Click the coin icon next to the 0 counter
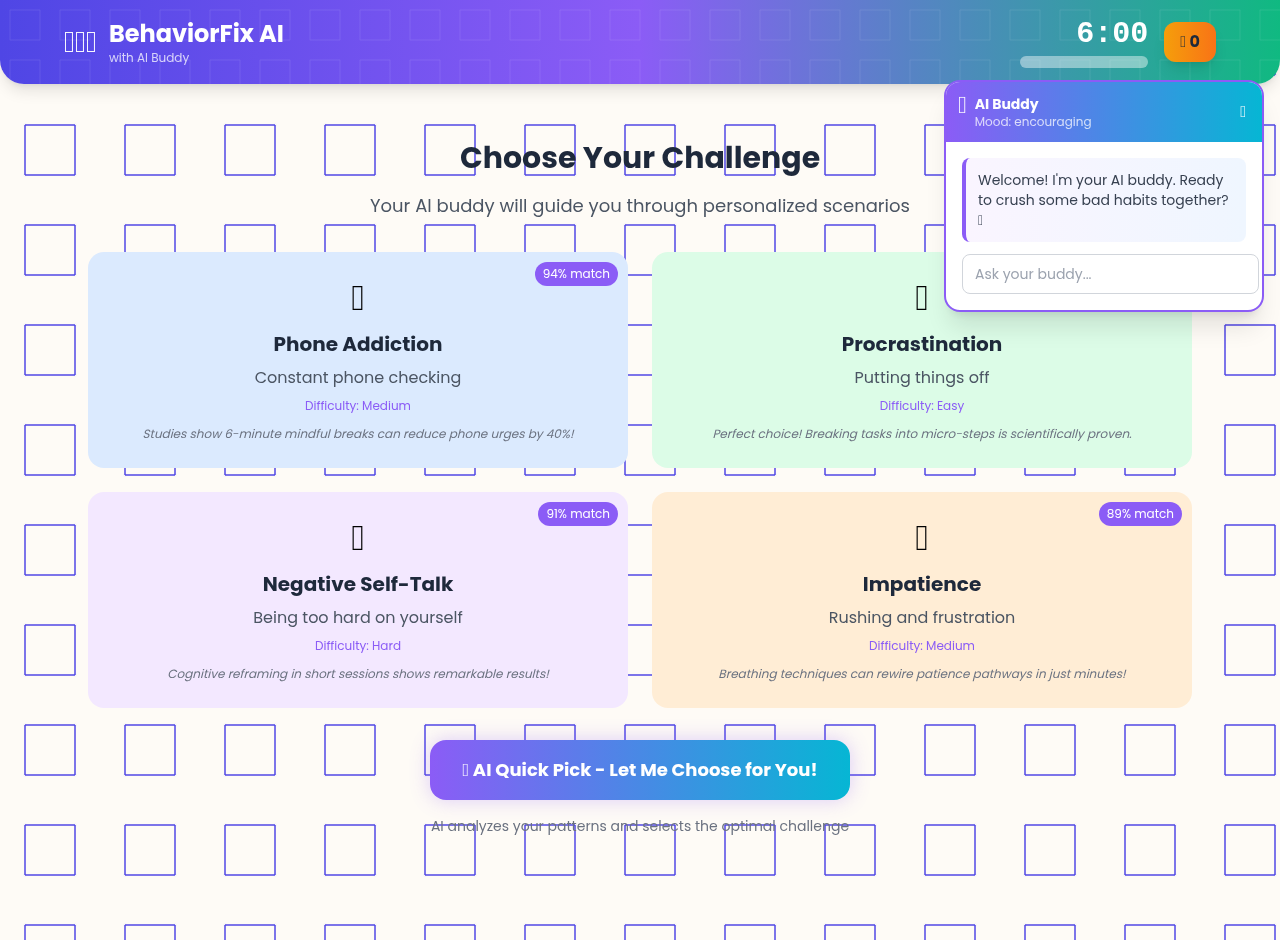Viewport: 1280px width, 940px height. pos(1183,41)
